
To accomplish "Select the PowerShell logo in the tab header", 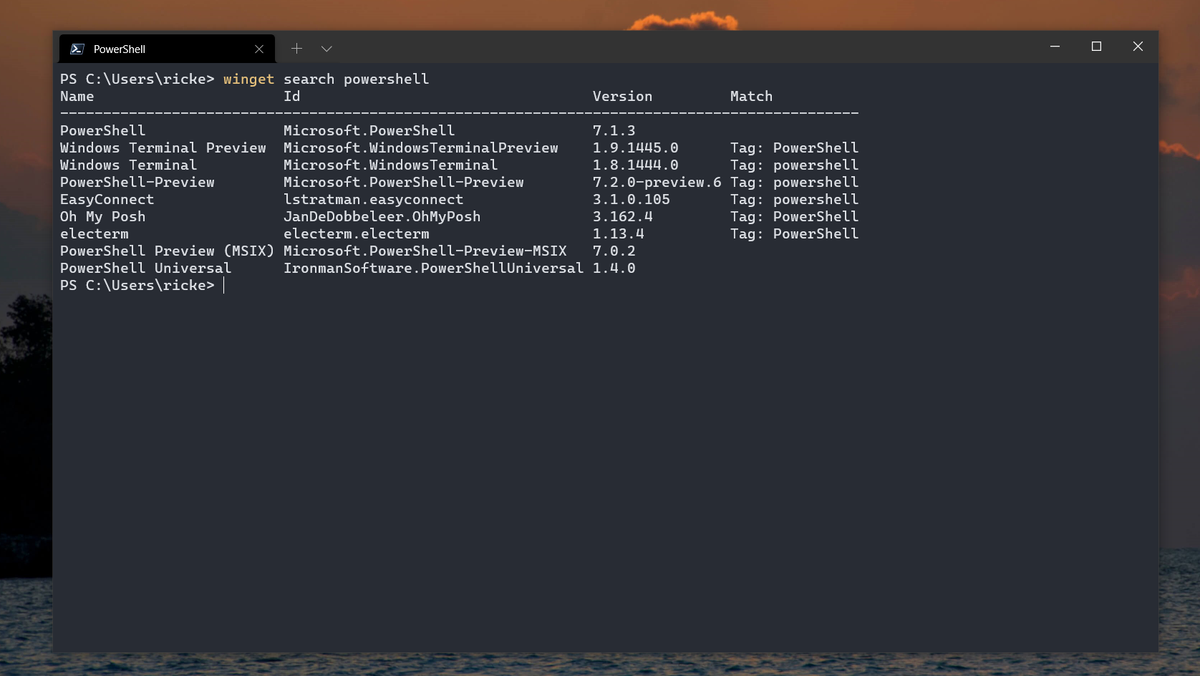I will coord(75,48).
